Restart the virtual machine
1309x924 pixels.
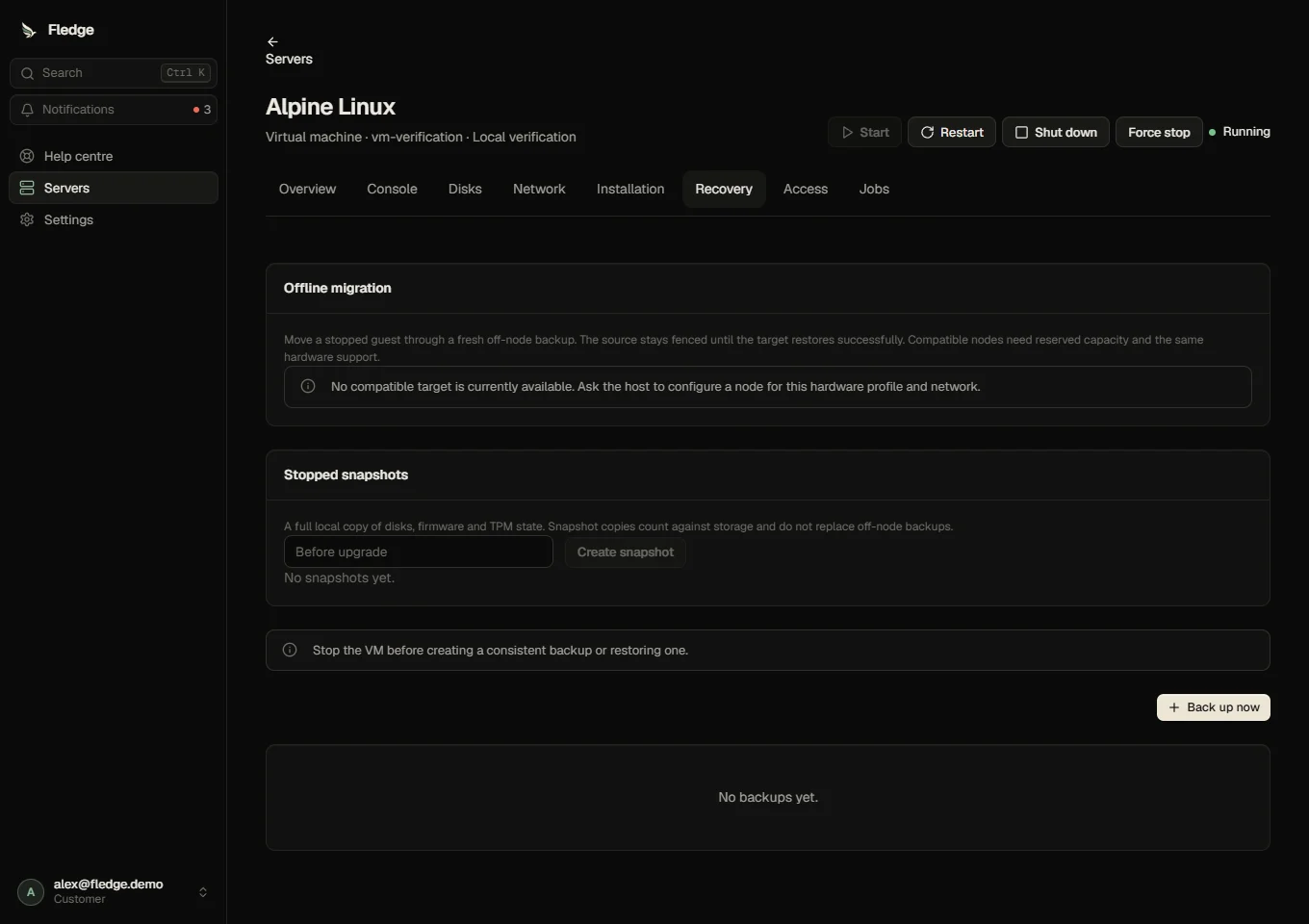[x=952, y=132]
